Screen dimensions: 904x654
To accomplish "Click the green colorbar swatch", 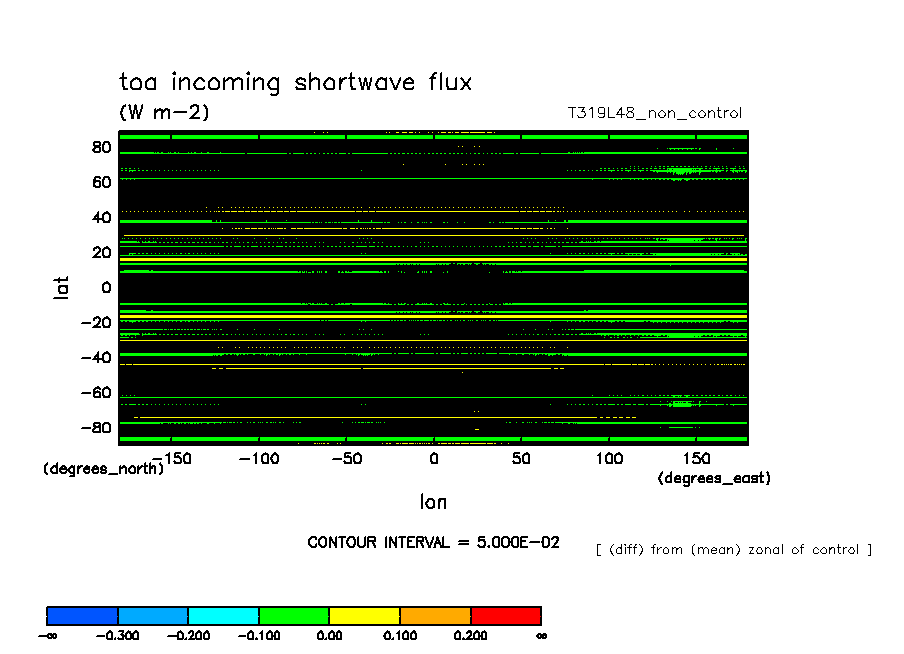I will coord(294,615).
